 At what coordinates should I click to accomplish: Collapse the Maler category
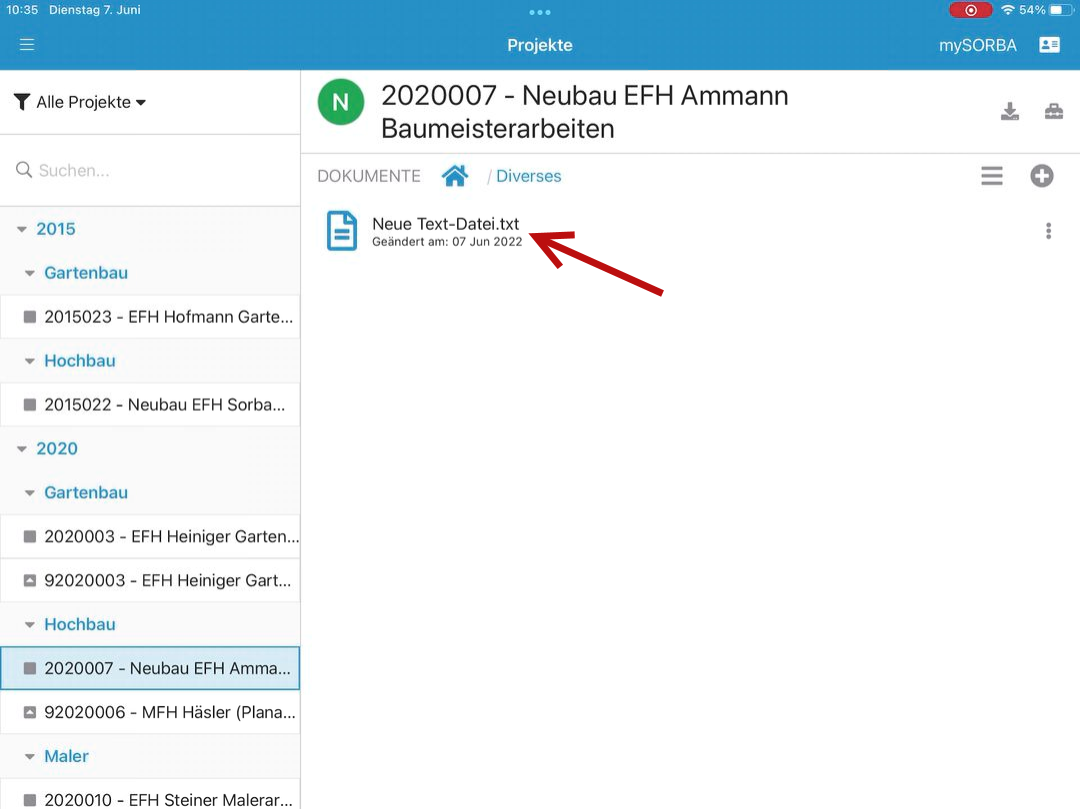(x=30, y=757)
